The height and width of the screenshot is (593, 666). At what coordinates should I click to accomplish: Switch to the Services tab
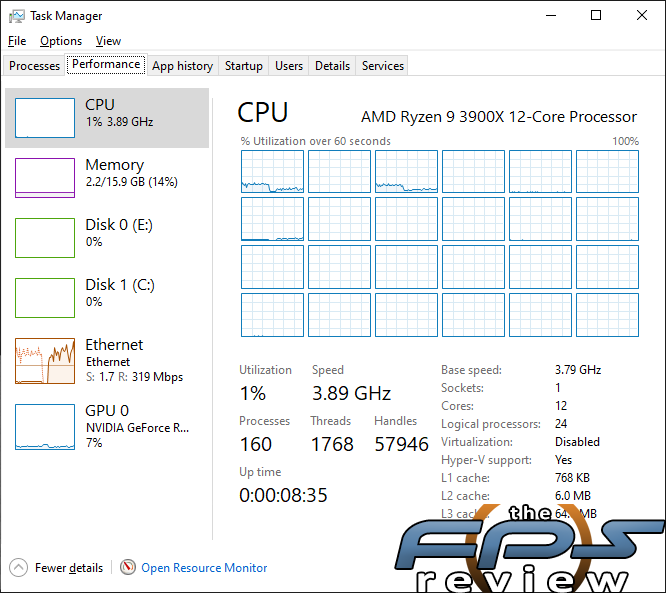[x=383, y=66]
